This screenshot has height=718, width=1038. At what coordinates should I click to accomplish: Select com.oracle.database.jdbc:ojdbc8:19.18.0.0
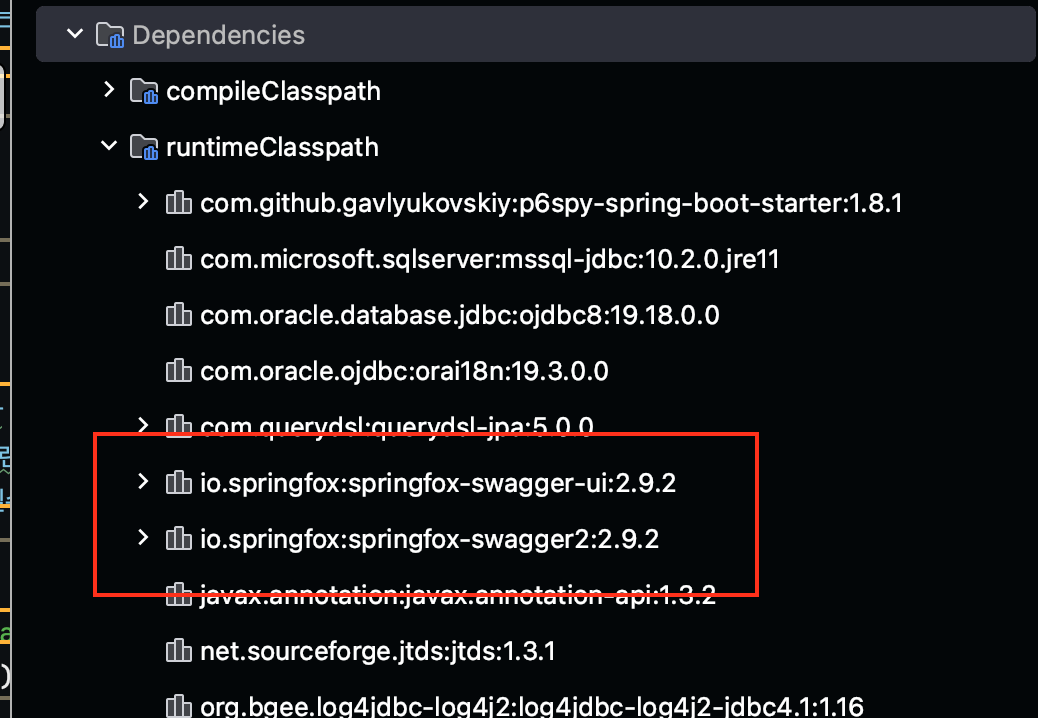(x=459, y=315)
